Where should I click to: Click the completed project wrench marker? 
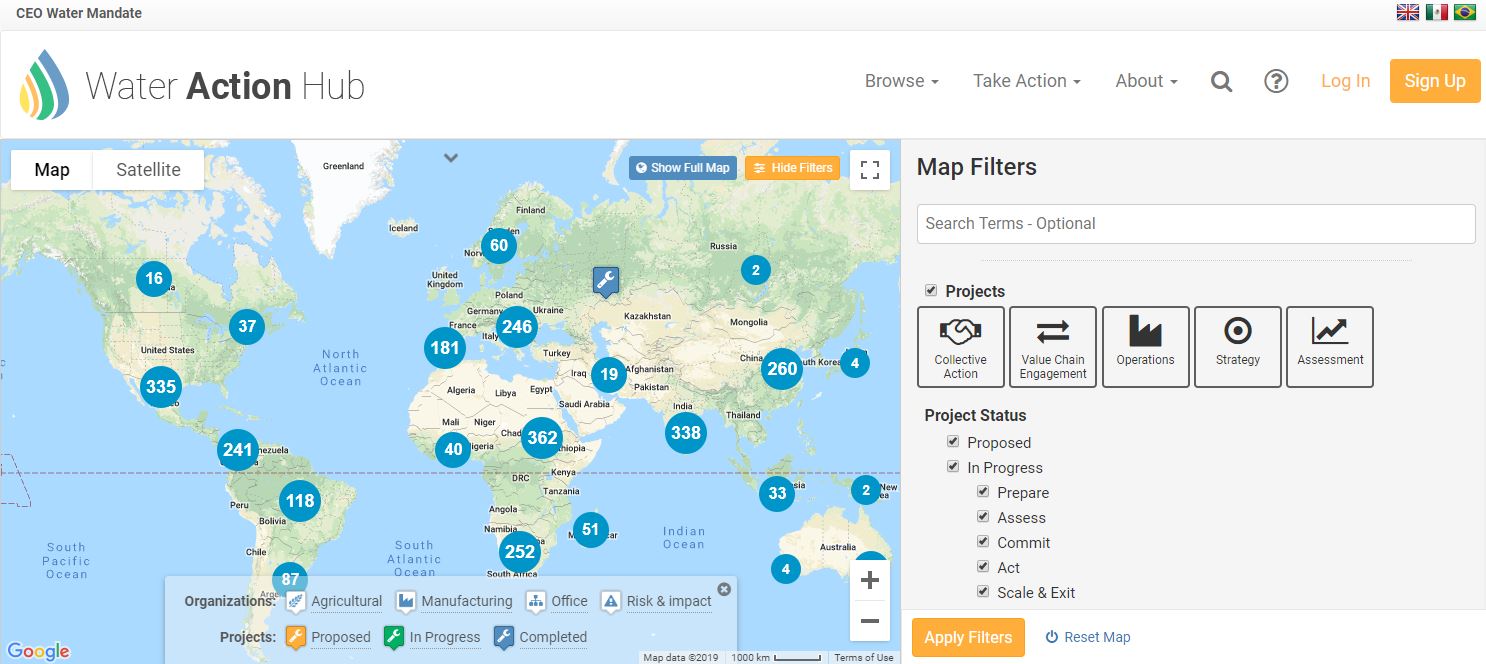click(605, 282)
